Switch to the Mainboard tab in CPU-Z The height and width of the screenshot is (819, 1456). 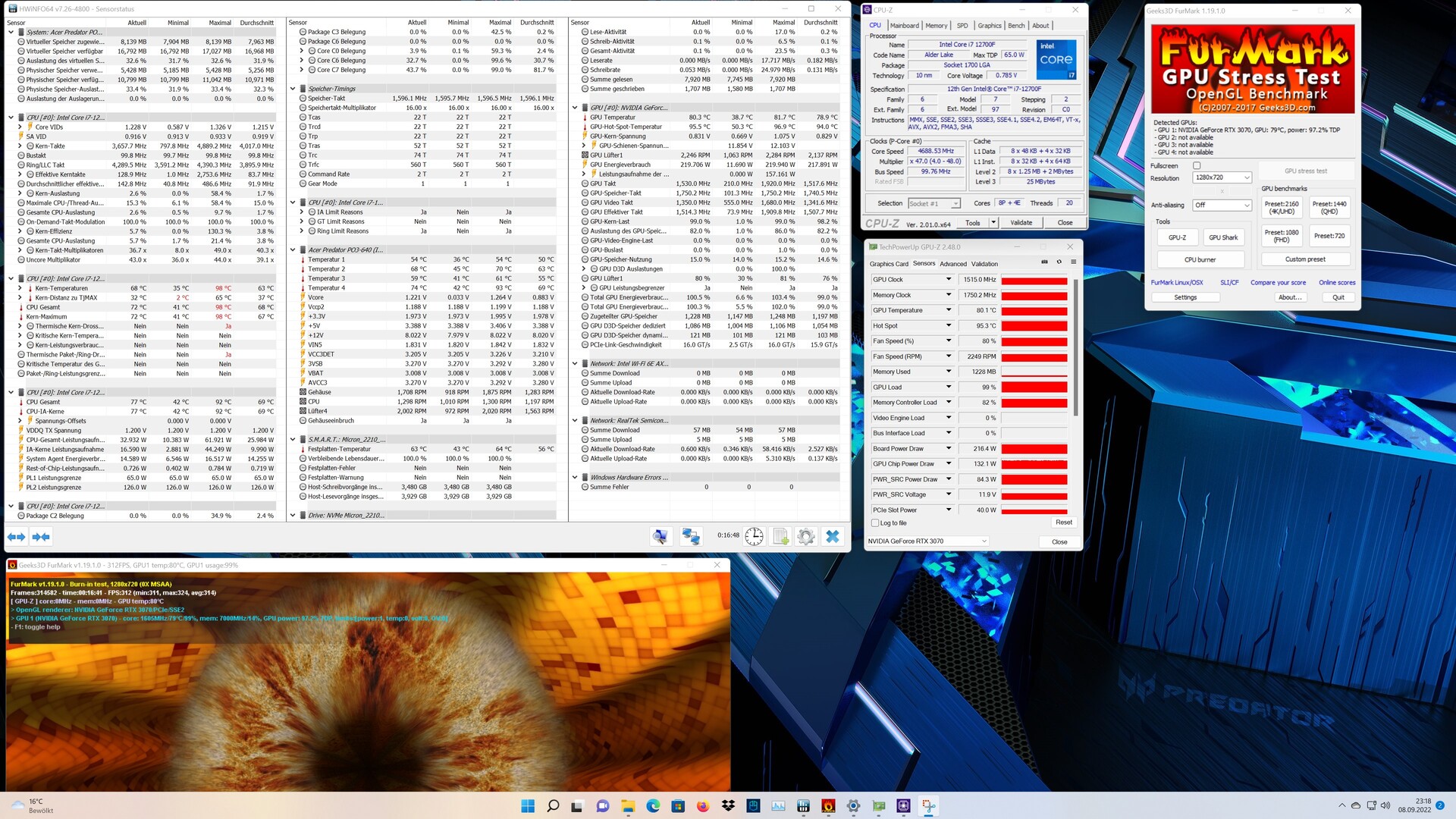tap(904, 25)
